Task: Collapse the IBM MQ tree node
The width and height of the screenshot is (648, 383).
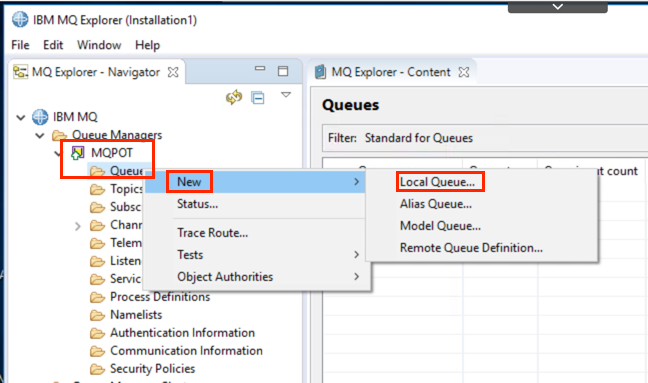Action: [x=21, y=118]
